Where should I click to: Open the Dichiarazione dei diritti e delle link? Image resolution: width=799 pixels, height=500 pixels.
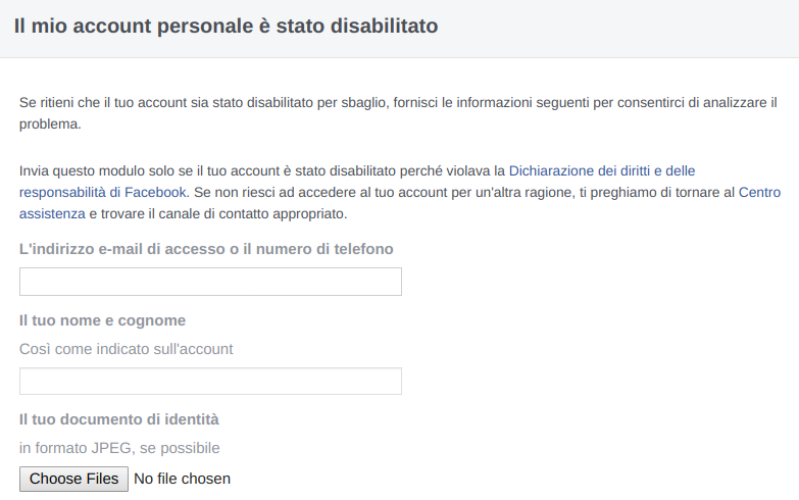[x=602, y=171]
